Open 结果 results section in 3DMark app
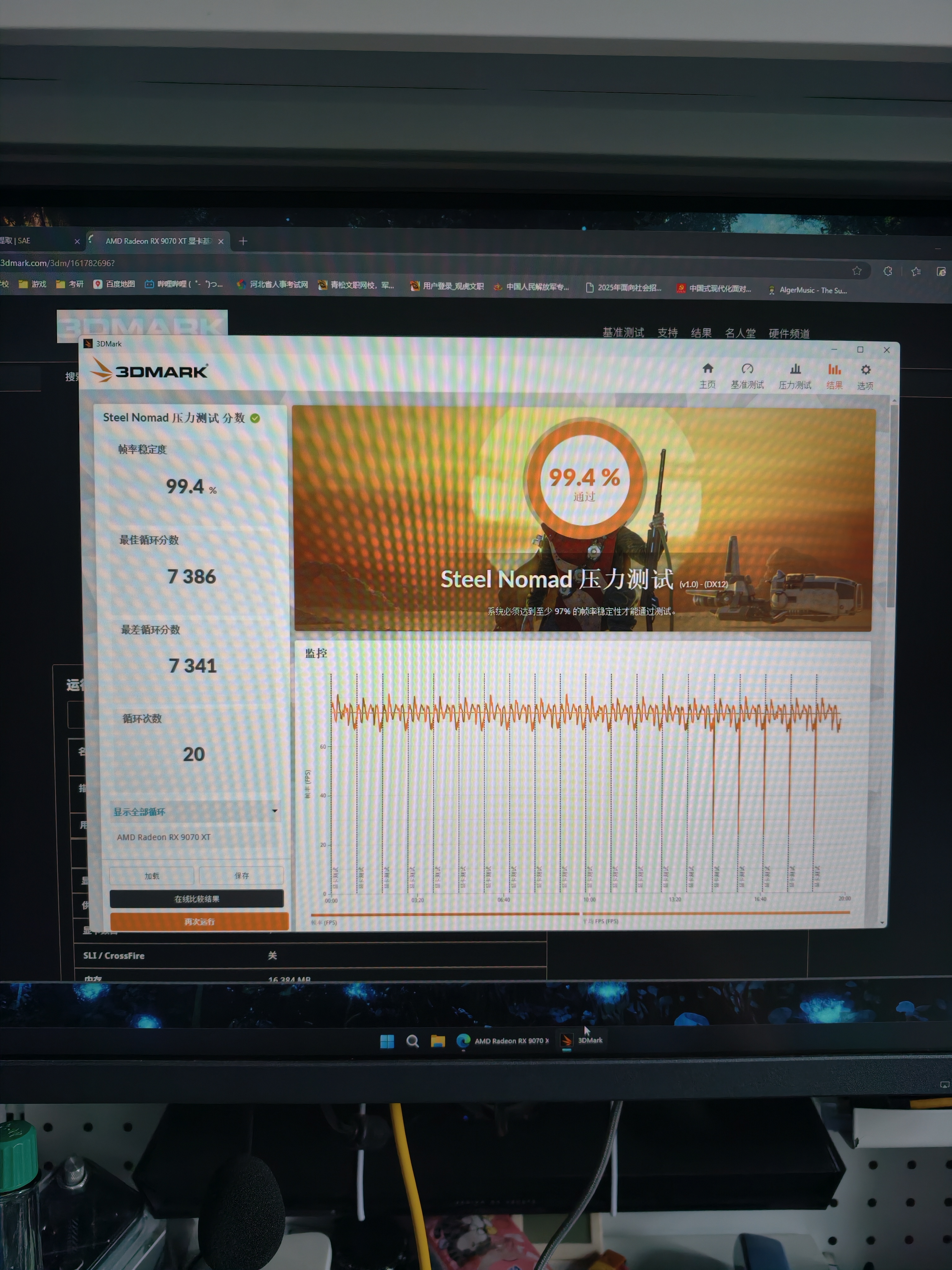Screen dimensions: 952x1270 834,376
